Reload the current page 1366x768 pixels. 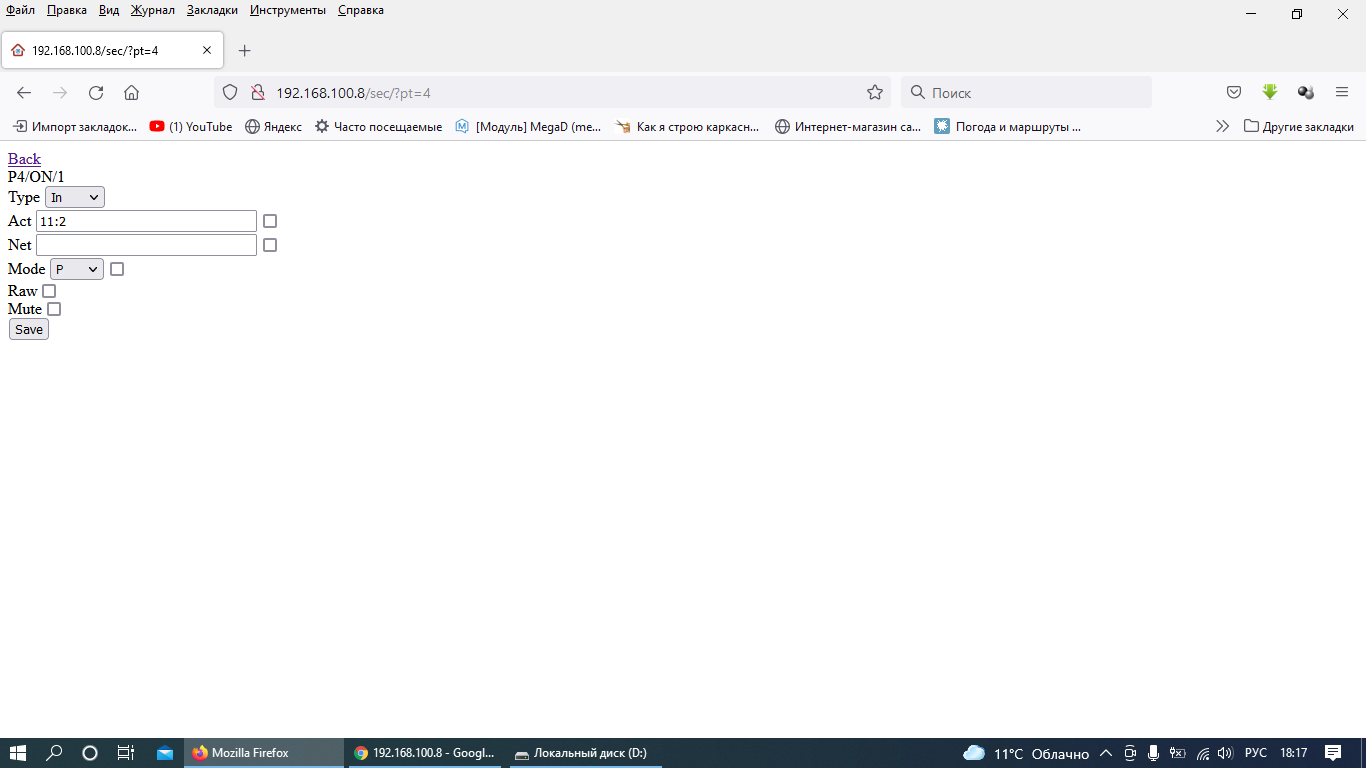click(96, 93)
